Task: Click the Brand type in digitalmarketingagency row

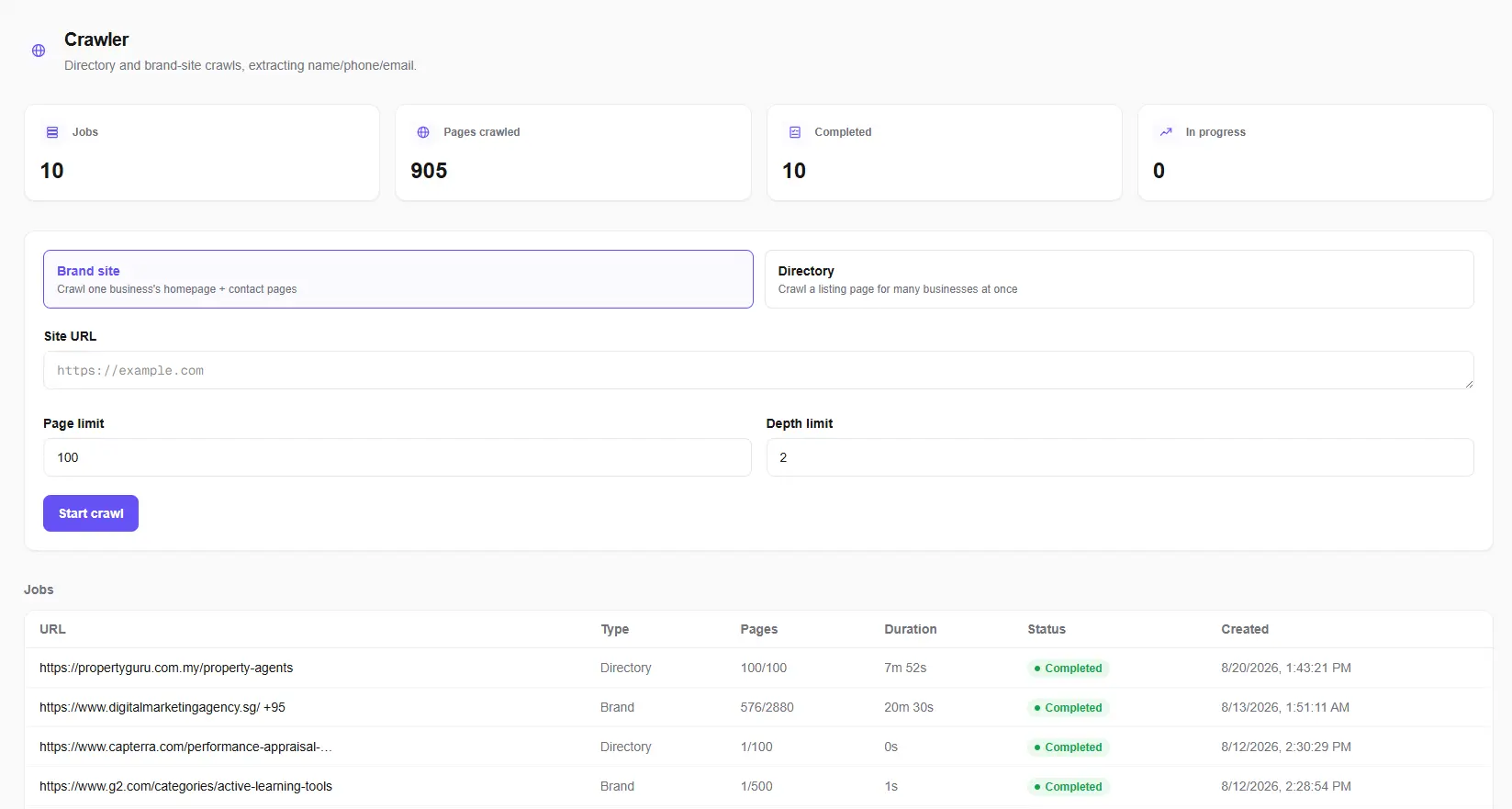Action: [x=617, y=707]
